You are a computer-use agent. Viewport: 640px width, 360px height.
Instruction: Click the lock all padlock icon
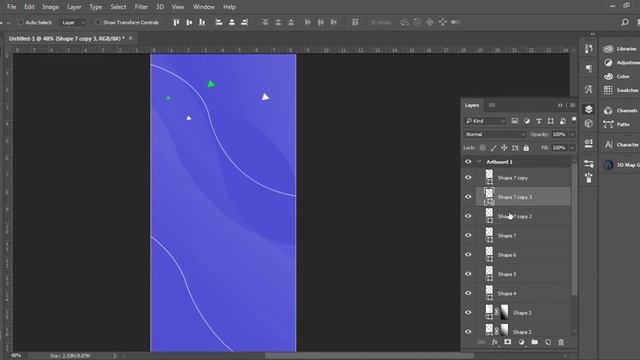526,148
